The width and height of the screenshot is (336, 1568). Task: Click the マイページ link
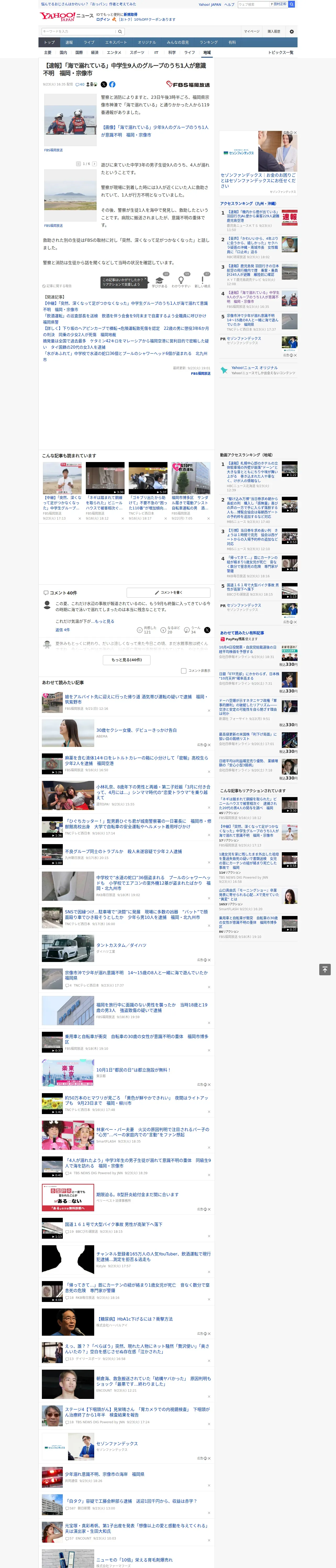(x=252, y=32)
